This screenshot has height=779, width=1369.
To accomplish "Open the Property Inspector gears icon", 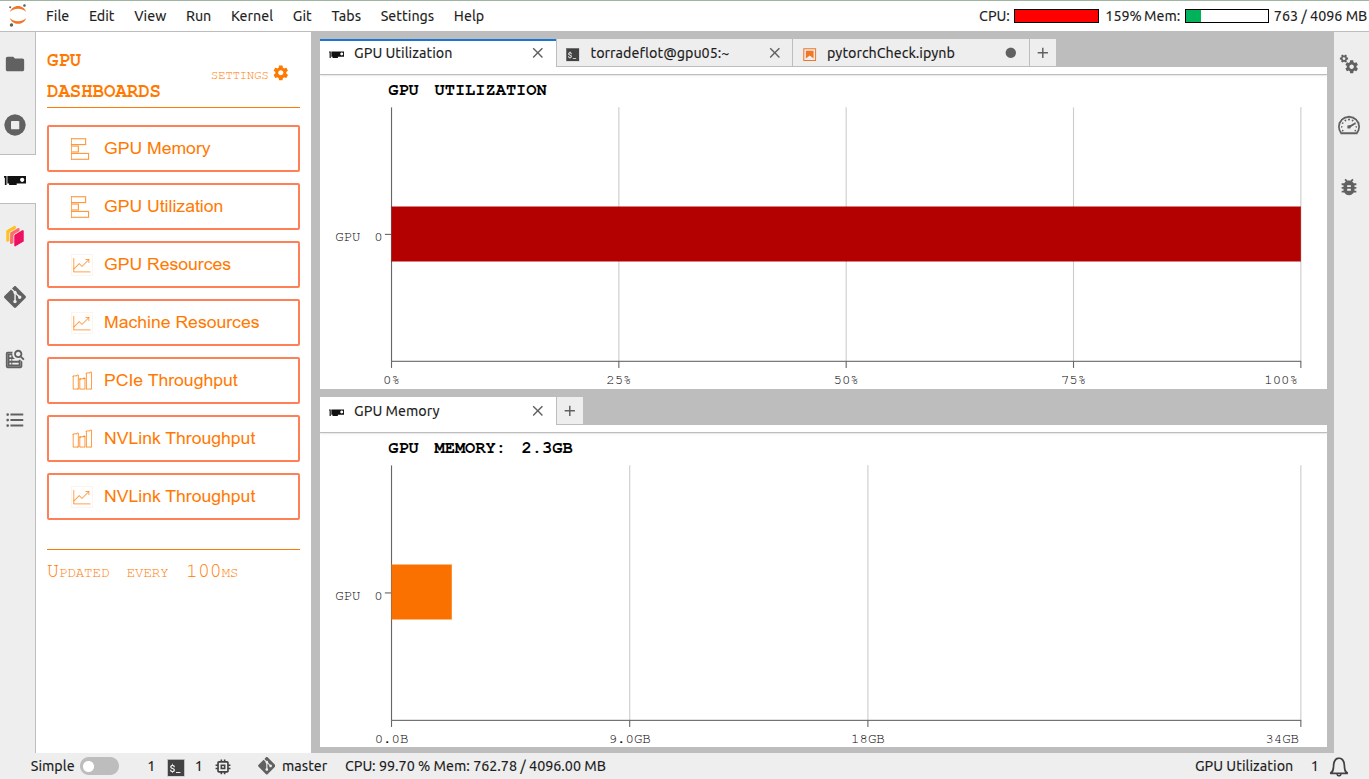I will [1349, 65].
